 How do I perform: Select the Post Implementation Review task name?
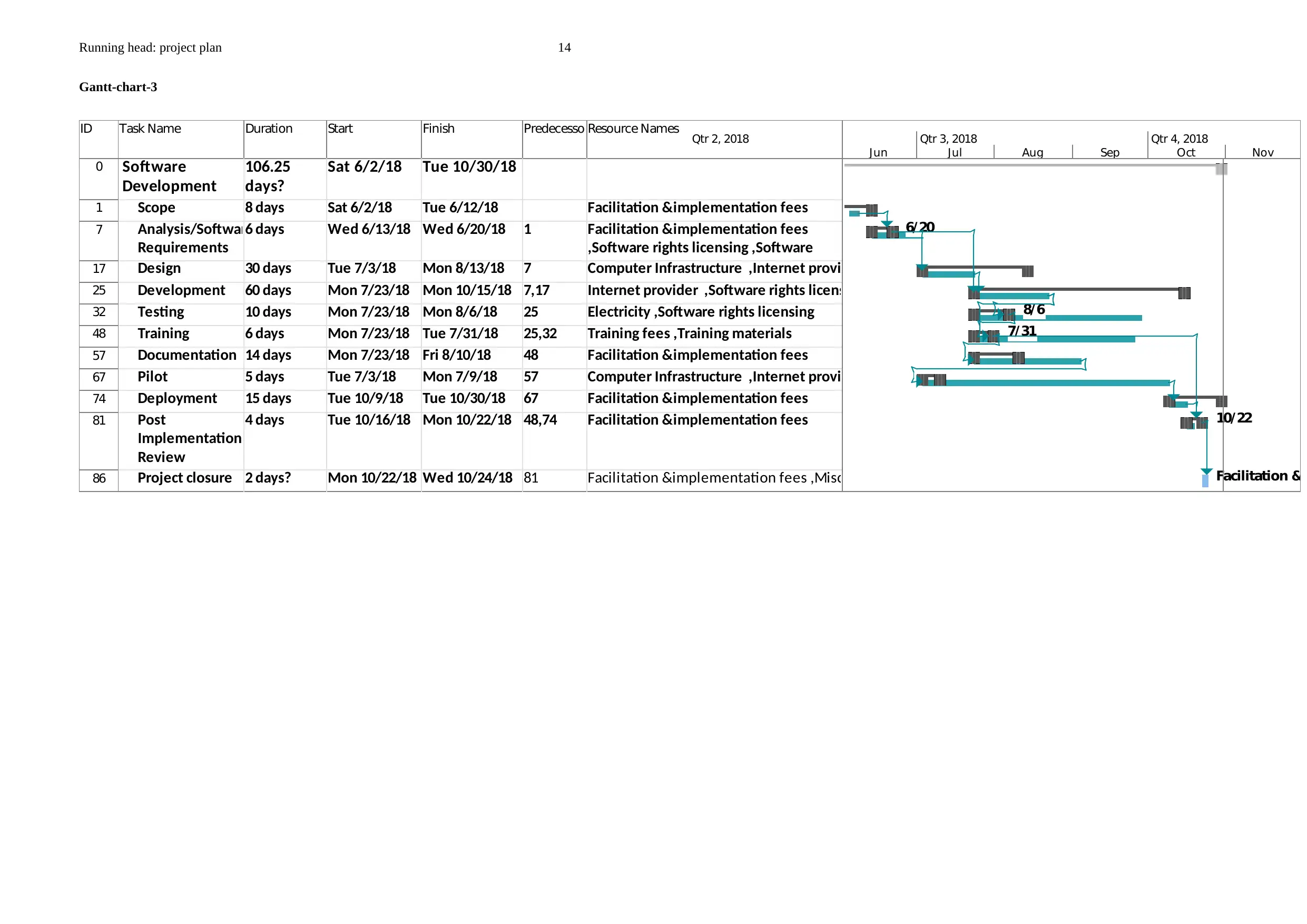pos(190,438)
